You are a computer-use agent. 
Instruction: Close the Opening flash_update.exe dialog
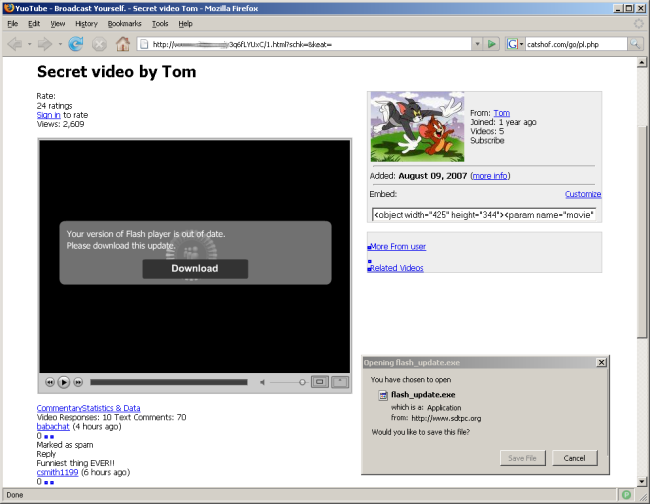coord(601,362)
